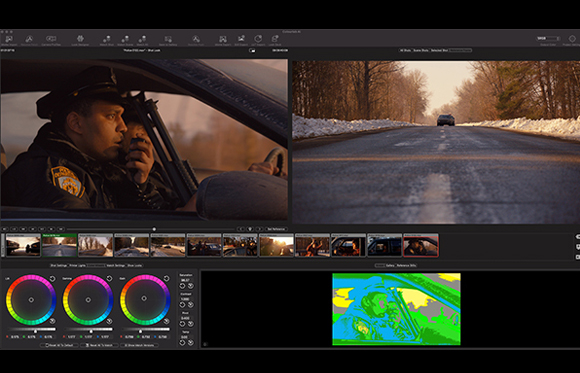Click the Saturation value field
This screenshot has width=580, height=373.
185,280
